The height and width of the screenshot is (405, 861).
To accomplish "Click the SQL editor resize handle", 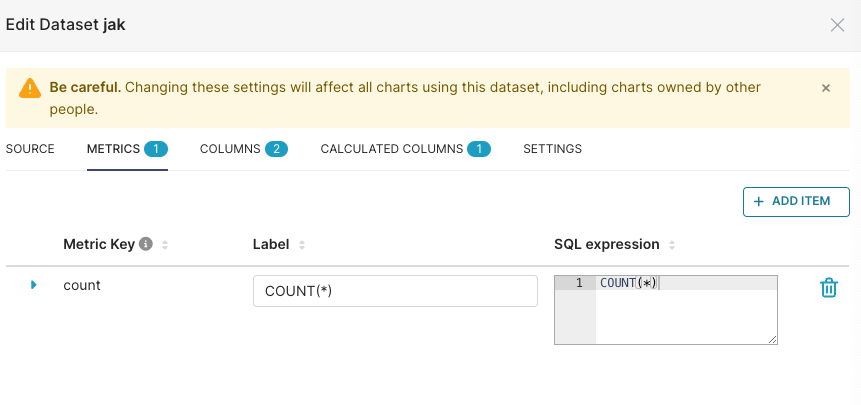I will 773,340.
